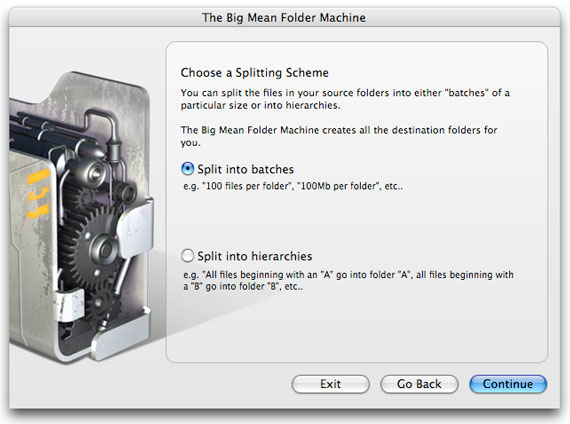Click the Continue button
570x424 pixels.
point(508,384)
